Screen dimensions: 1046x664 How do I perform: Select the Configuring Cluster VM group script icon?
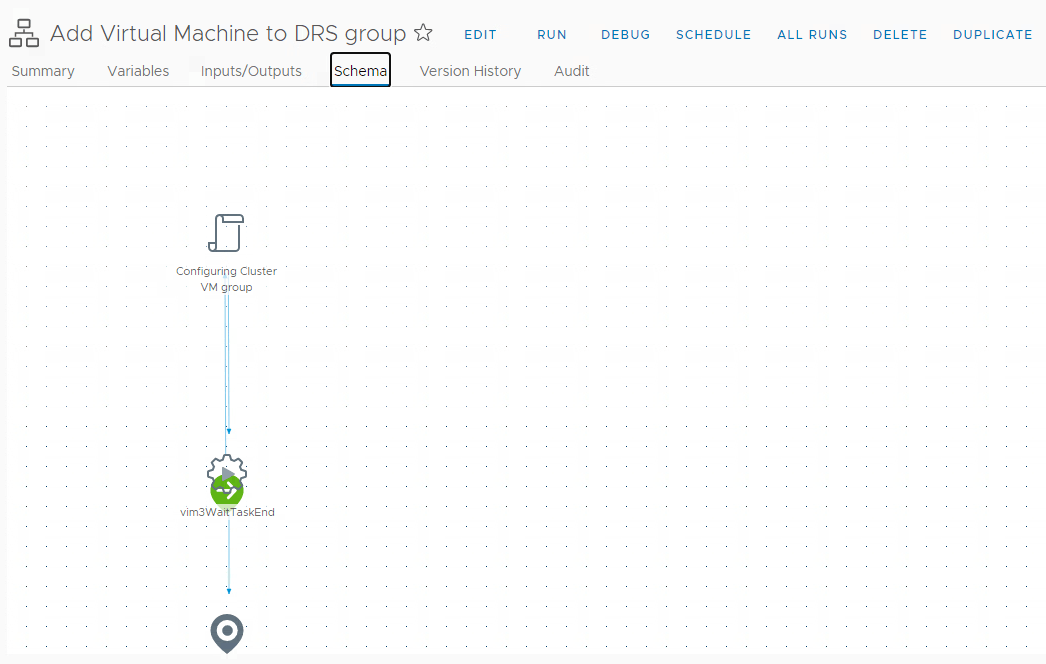226,233
